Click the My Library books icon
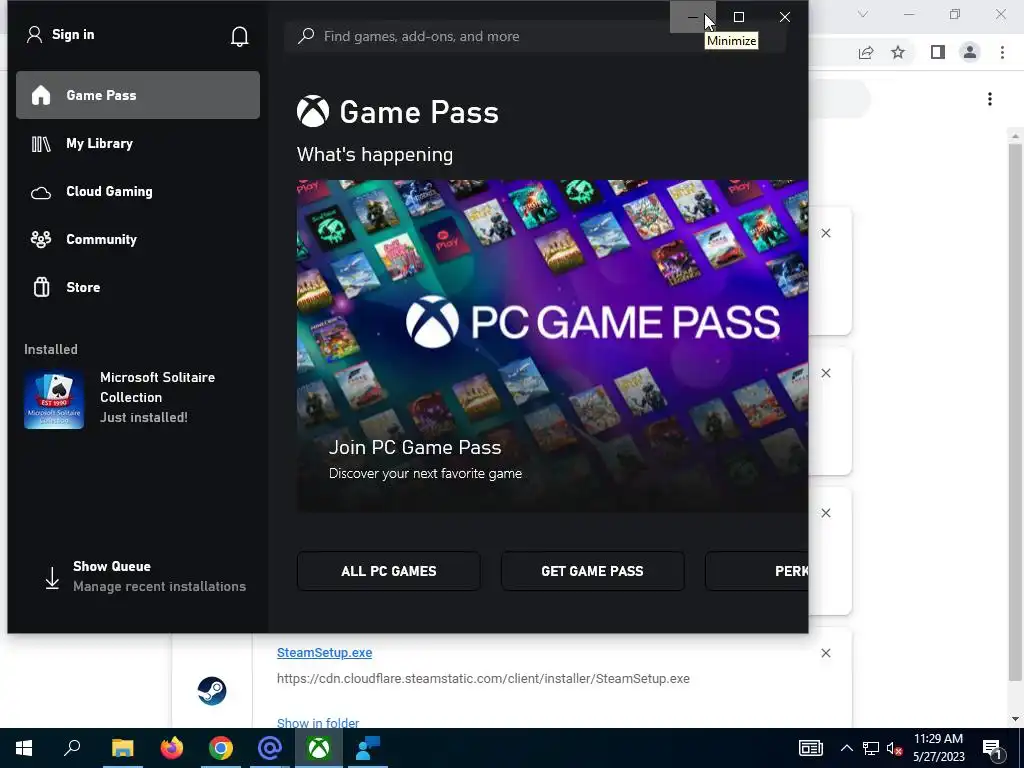The image size is (1024, 768). [41, 144]
